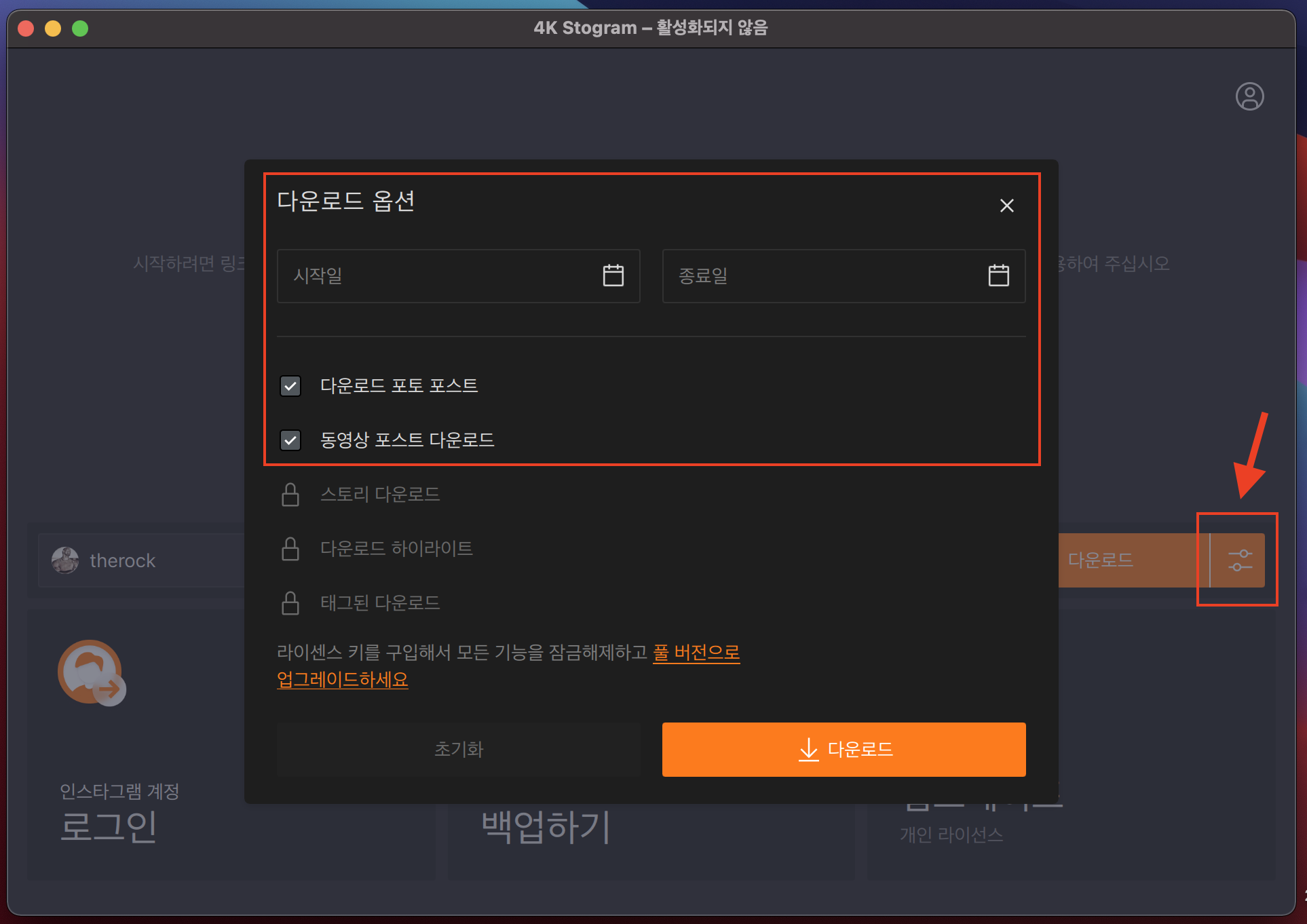Uncheck the 다운로드 포토 포스트 checkbox
The image size is (1307, 924).
[x=290, y=386]
